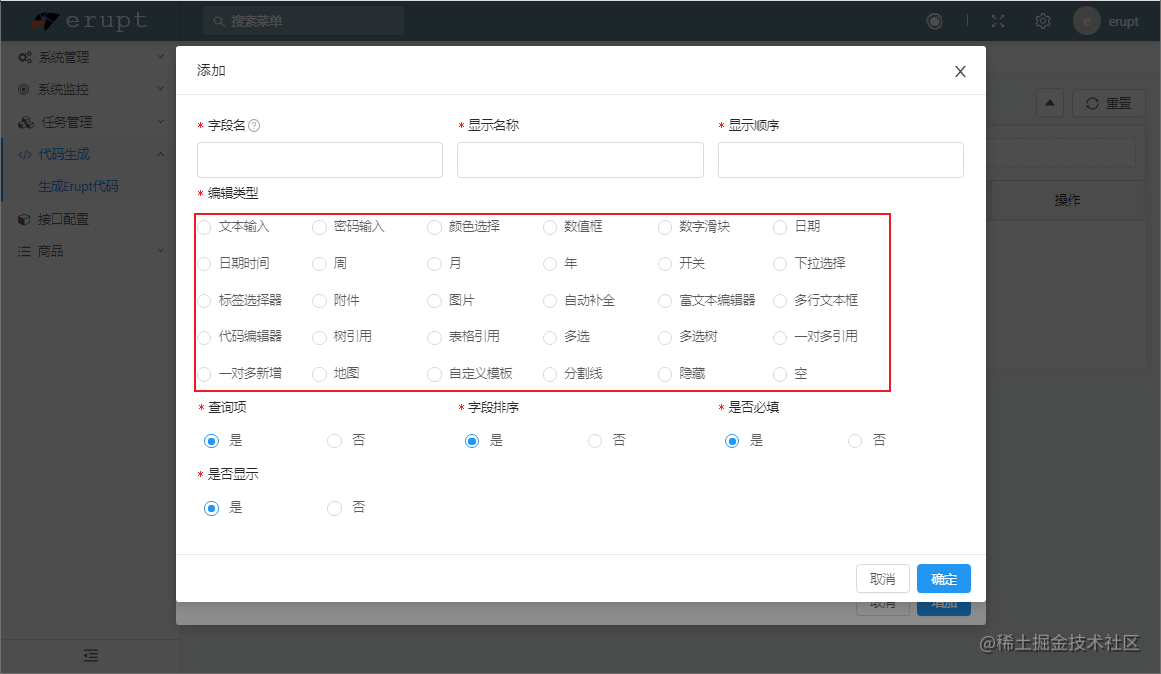Select 富文本编辑器 edit type

tap(665, 301)
